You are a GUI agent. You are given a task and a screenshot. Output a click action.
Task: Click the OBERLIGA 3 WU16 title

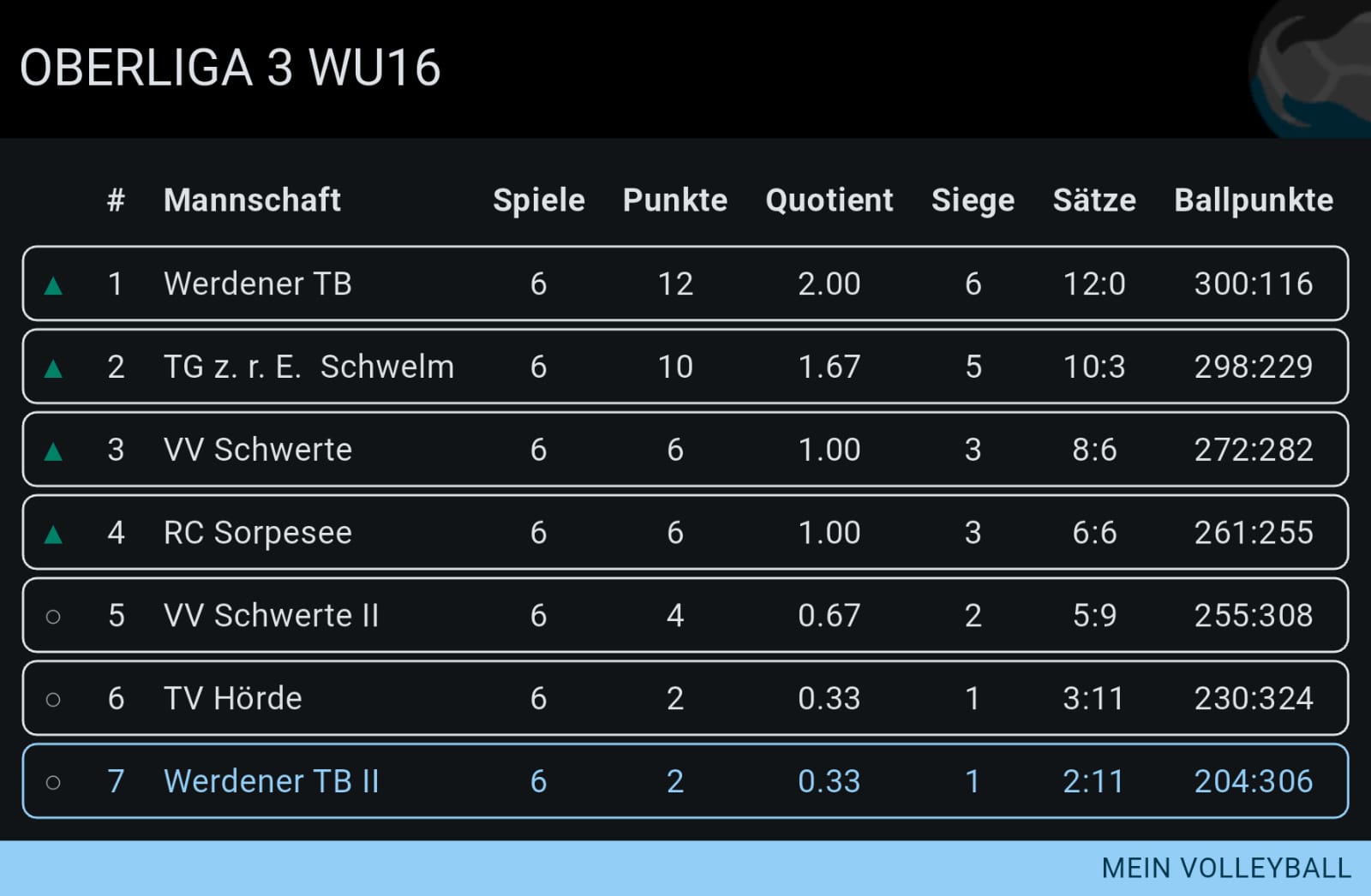coord(230,68)
